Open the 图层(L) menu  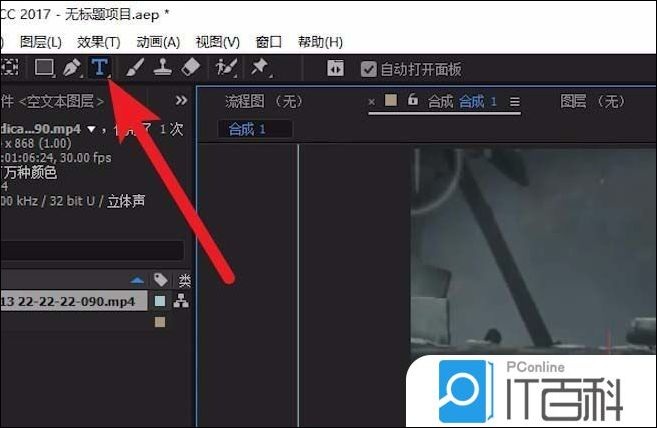(x=41, y=42)
